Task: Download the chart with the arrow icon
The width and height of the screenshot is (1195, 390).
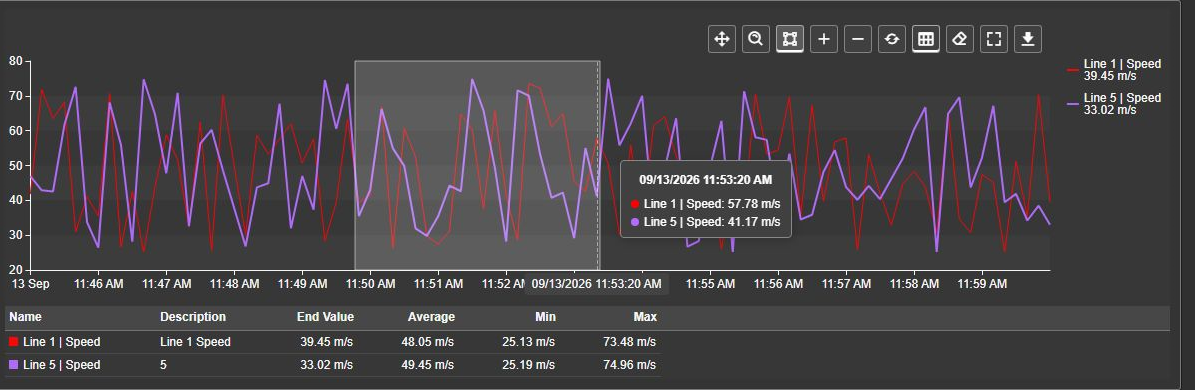Action: [x=1028, y=39]
